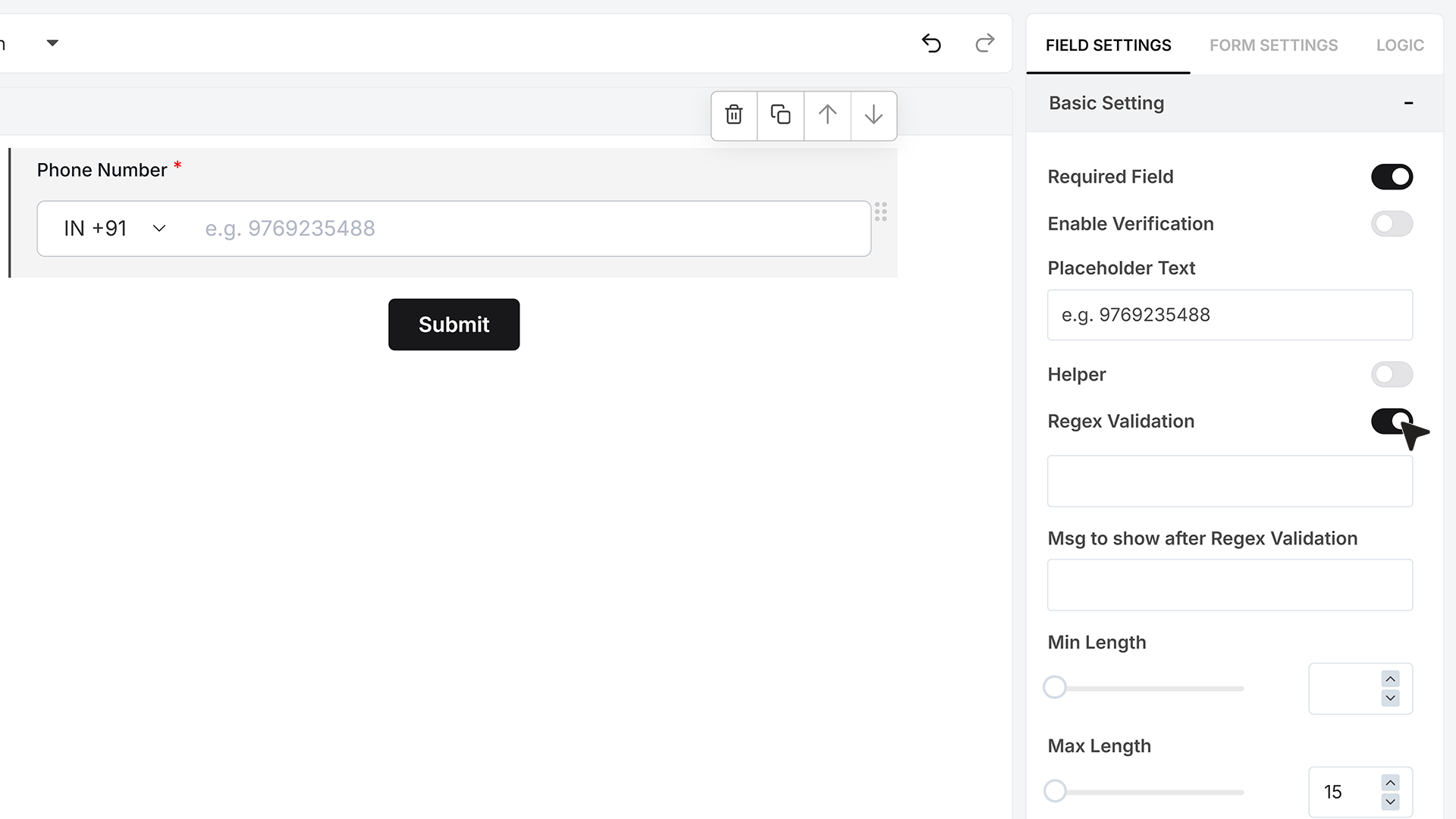Image resolution: width=1456 pixels, height=819 pixels.
Task: Collapse the Basic Setting section
Action: (1408, 103)
